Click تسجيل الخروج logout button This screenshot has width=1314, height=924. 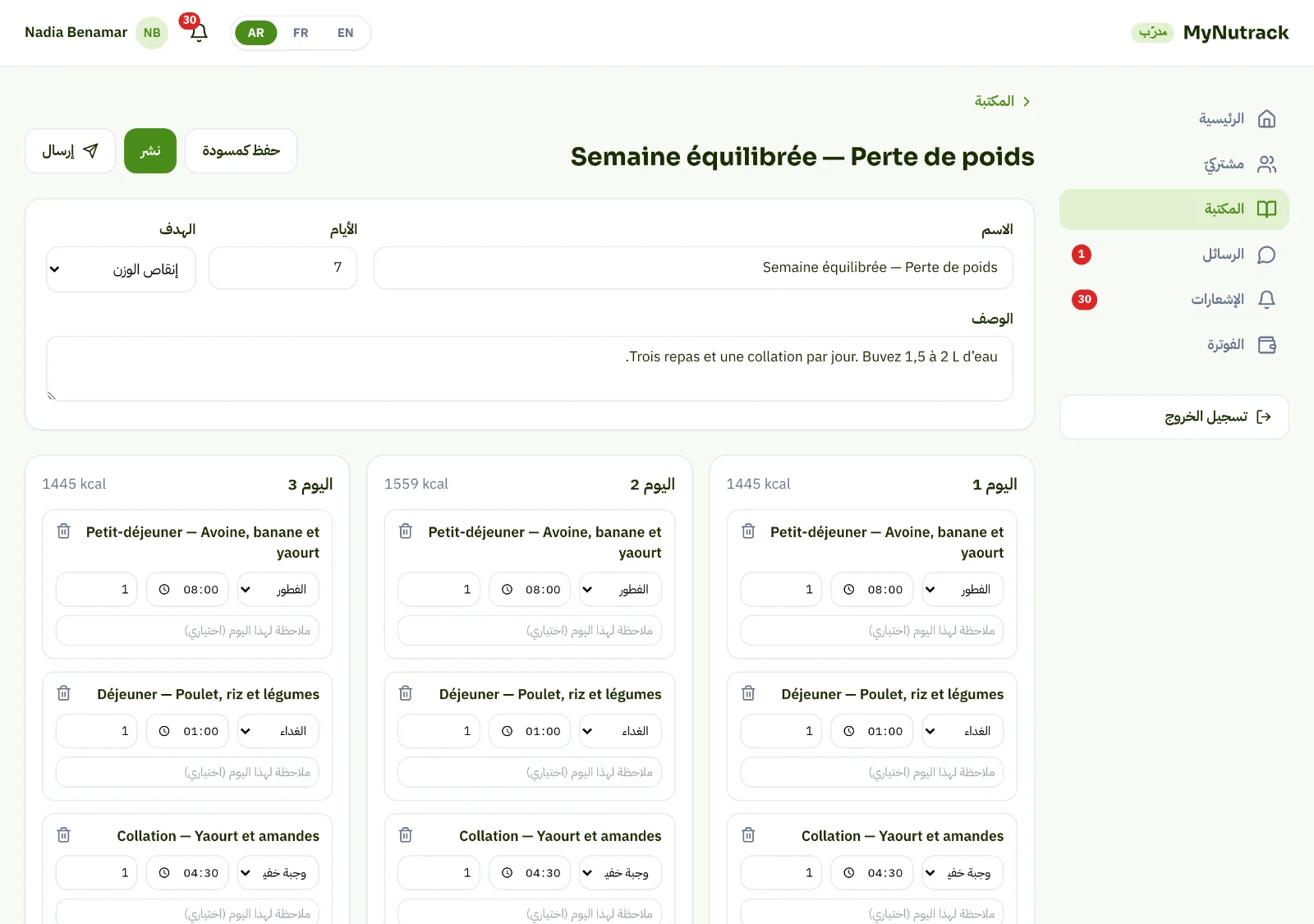(1174, 417)
